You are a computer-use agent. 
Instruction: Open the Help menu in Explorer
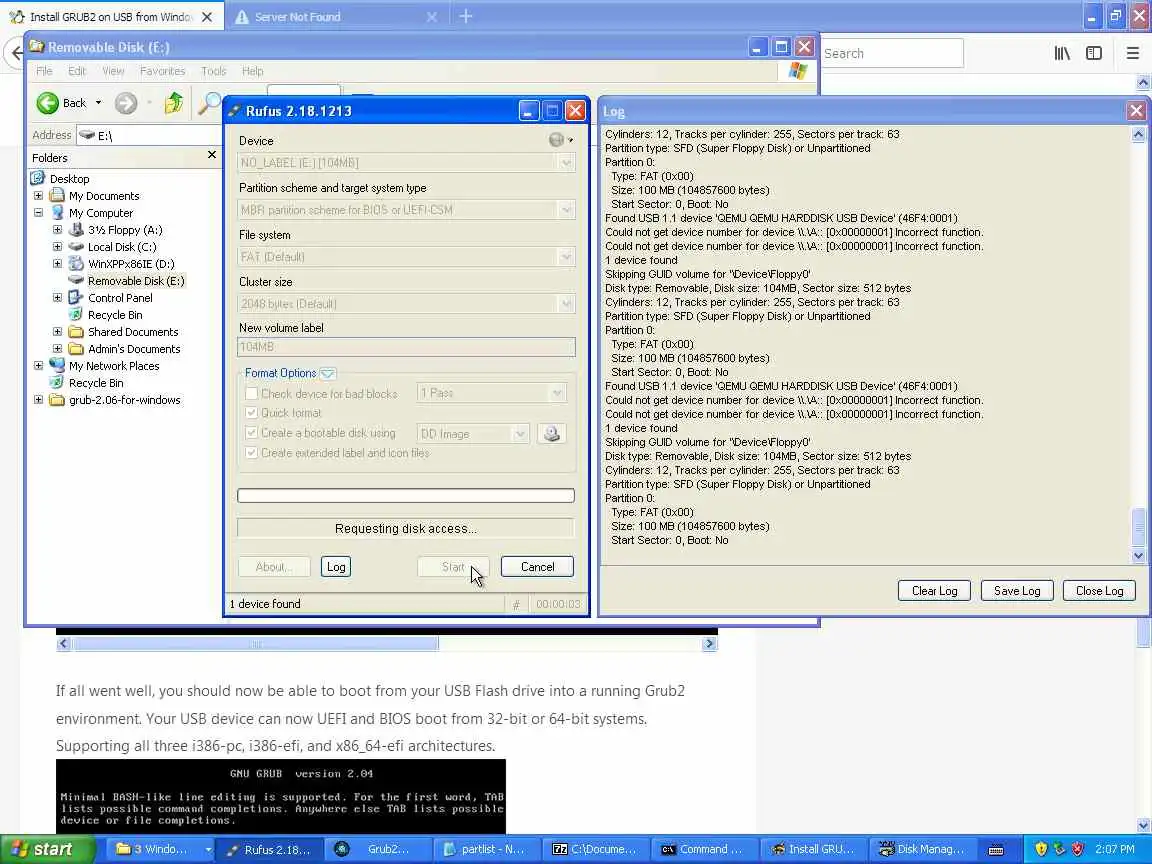[253, 71]
